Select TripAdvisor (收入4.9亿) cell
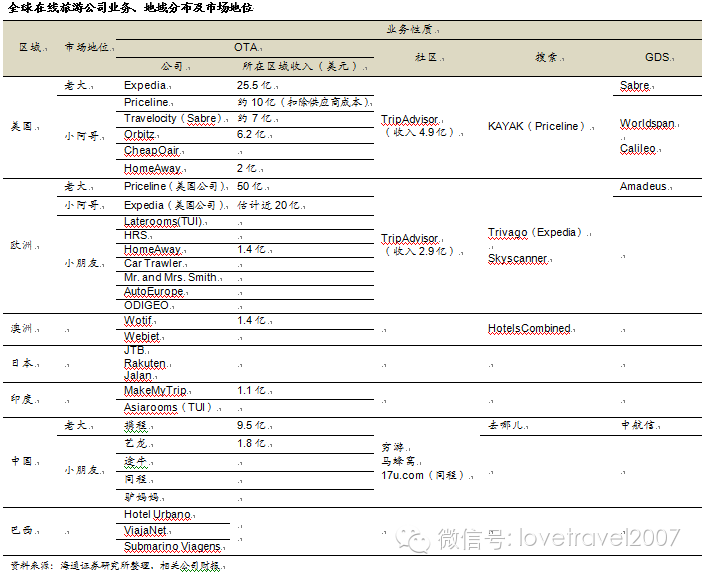 pyautogui.click(x=418, y=125)
